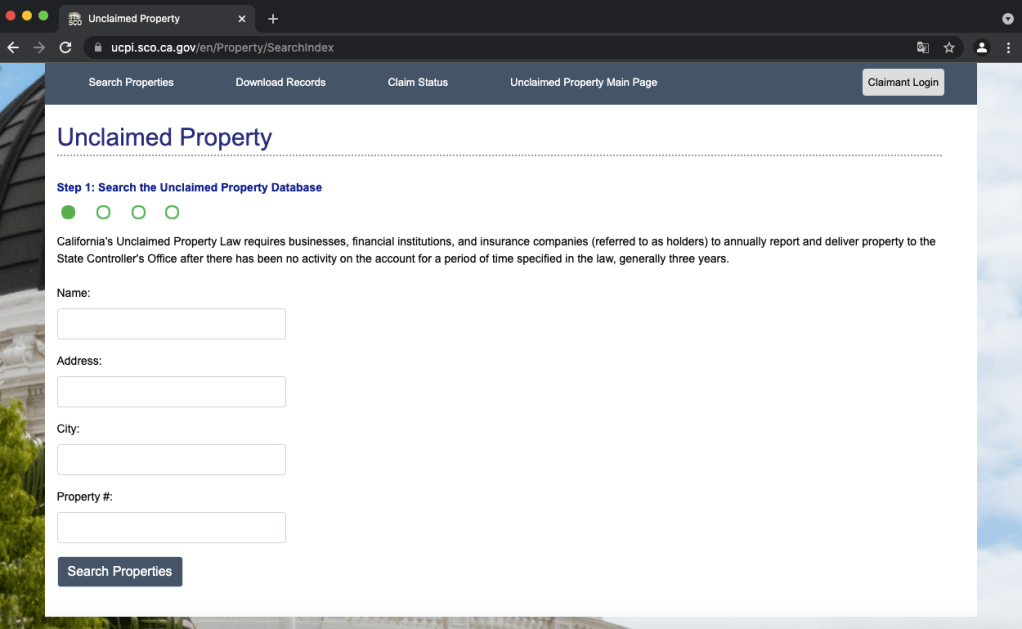Open a new tab with plus icon
The height and width of the screenshot is (629, 1022).
point(273,19)
